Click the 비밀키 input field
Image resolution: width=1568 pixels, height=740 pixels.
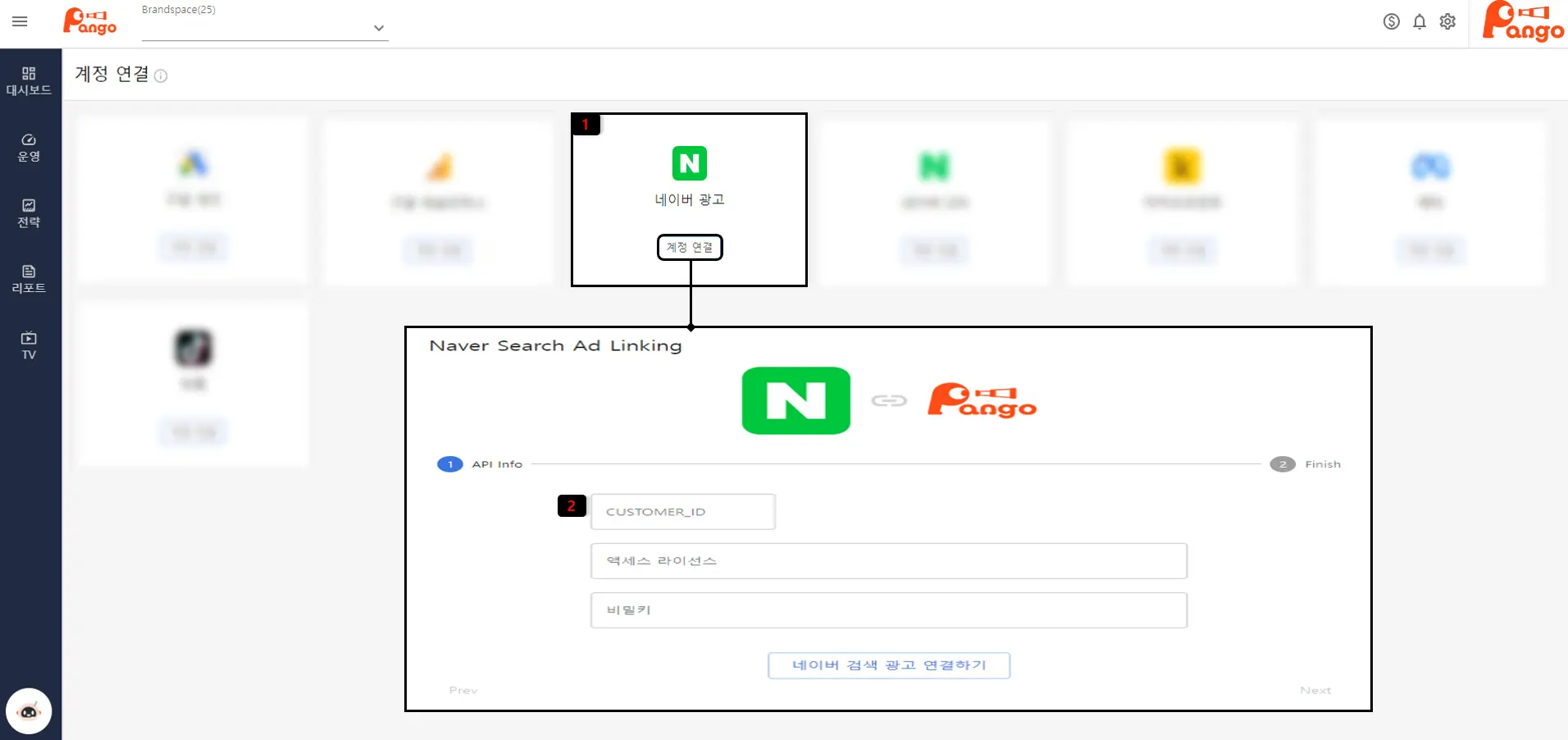pyautogui.click(x=888, y=610)
